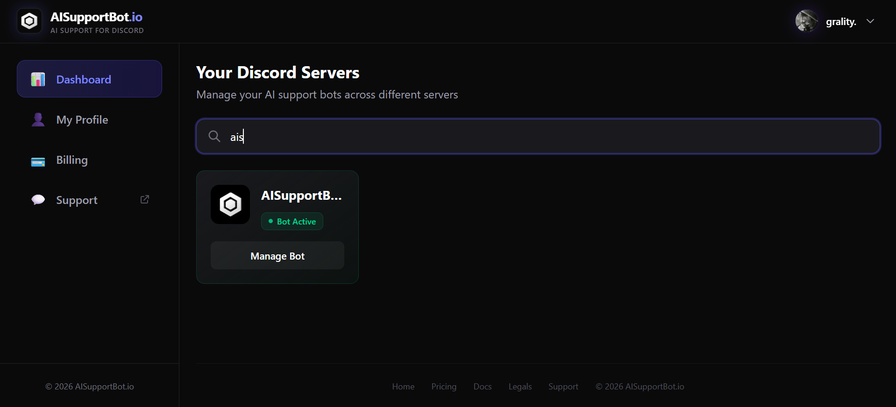Expand the account dropdown chevron
896x407 pixels.
(x=870, y=21)
